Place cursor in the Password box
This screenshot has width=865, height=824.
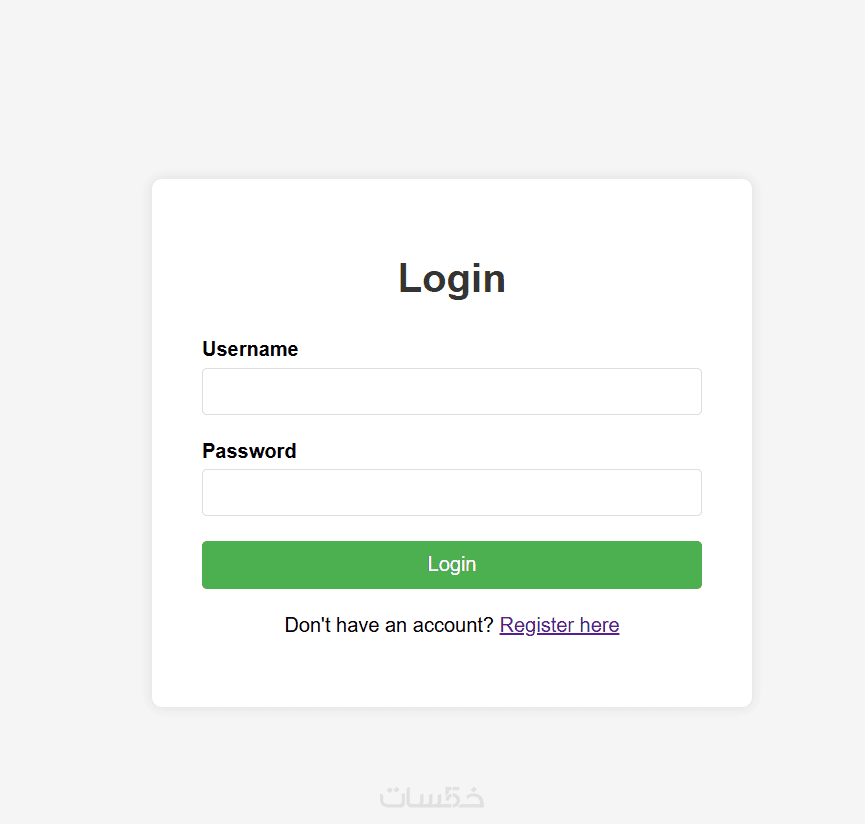point(451,492)
